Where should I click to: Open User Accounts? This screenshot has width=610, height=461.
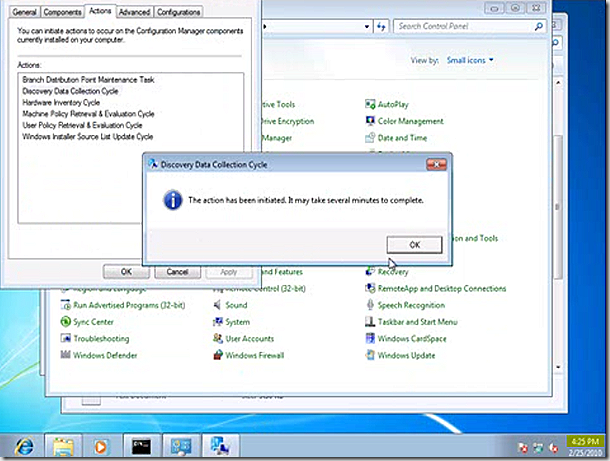coord(249,338)
